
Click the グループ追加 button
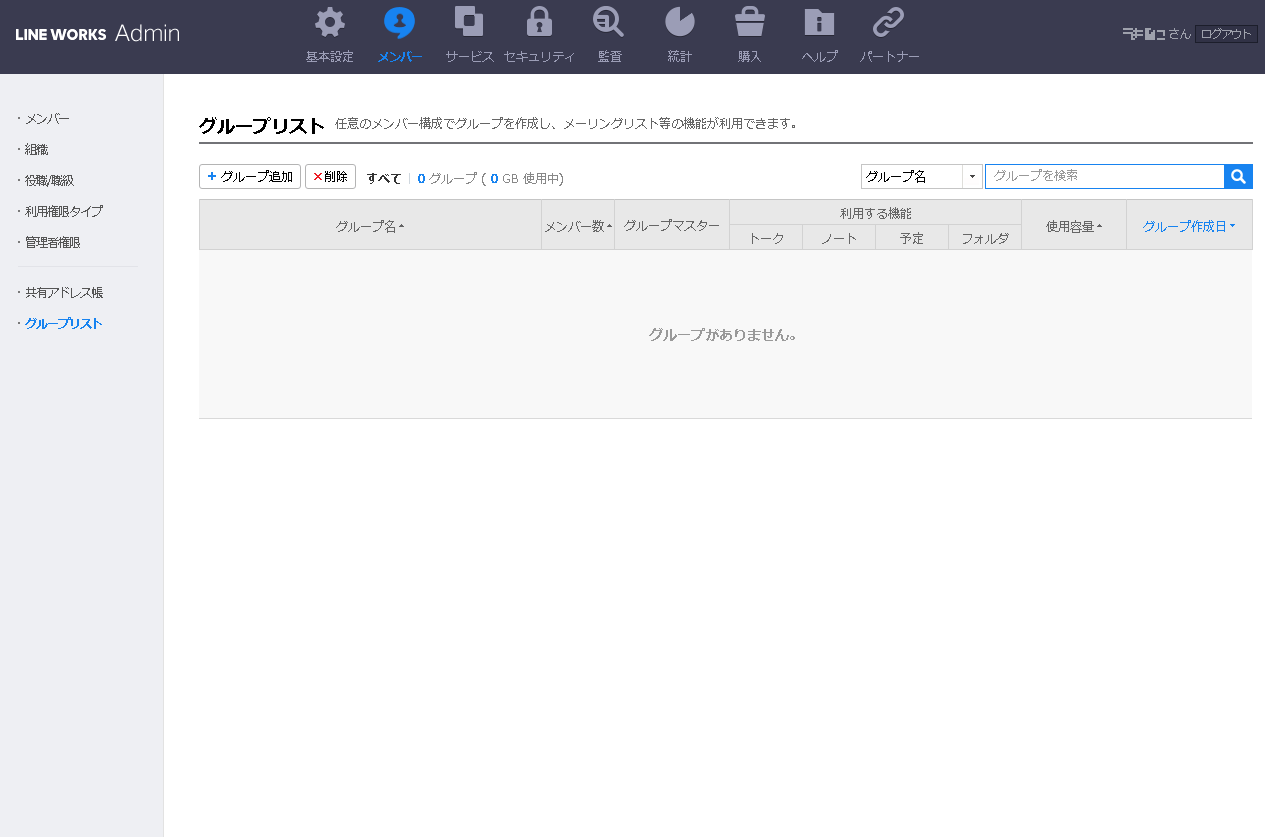pos(250,177)
